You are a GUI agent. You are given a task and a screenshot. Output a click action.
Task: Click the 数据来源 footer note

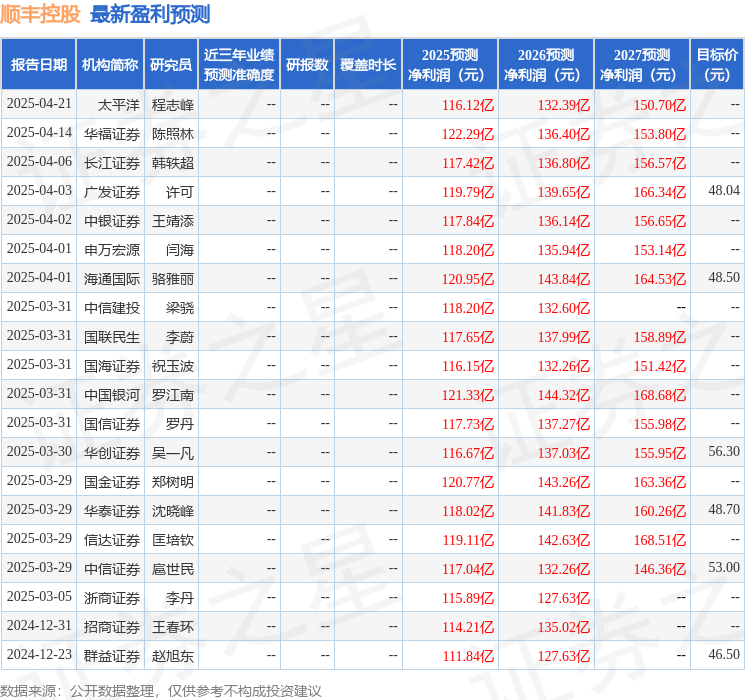point(161,690)
